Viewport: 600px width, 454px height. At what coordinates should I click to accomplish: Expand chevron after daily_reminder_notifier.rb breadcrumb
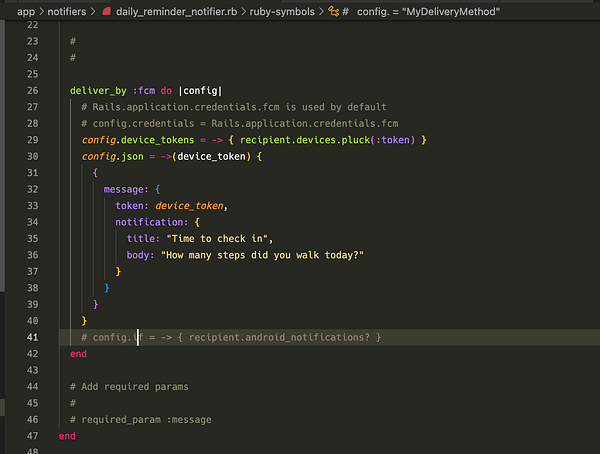coord(243,12)
